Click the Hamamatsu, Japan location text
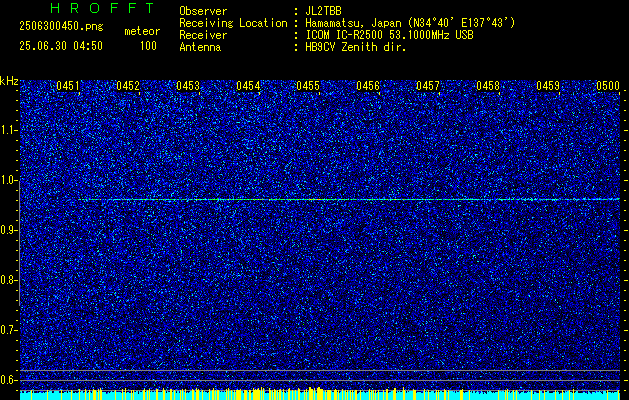Image resolution: width=629 pixels, height=400 pixels. coord(410,23)
